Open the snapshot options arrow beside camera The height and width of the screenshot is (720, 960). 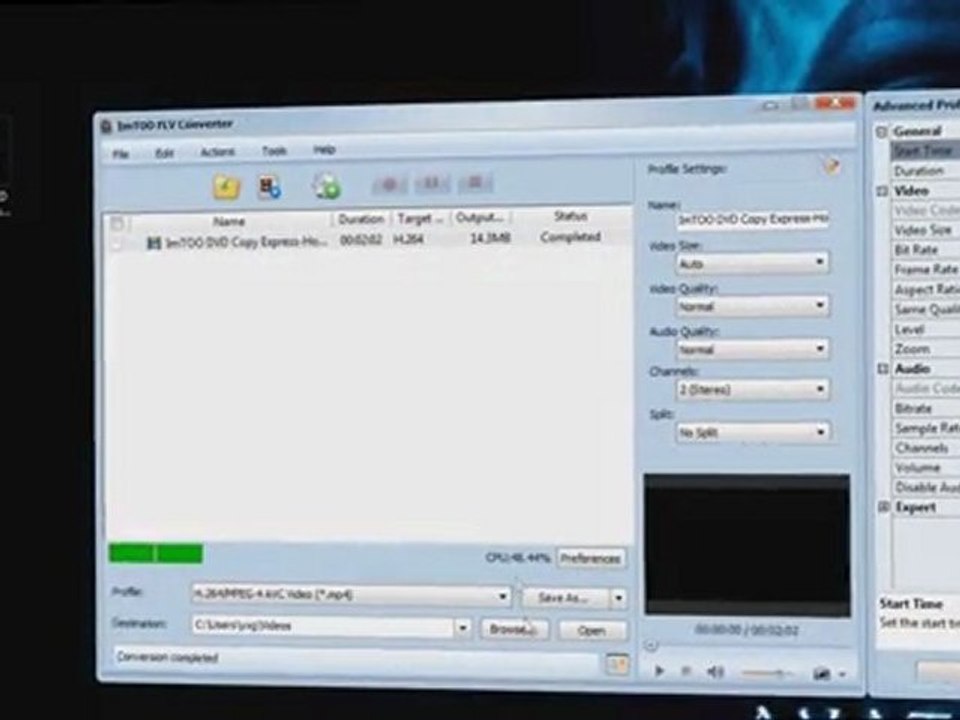pyautogui.click(x=842, y=675)
